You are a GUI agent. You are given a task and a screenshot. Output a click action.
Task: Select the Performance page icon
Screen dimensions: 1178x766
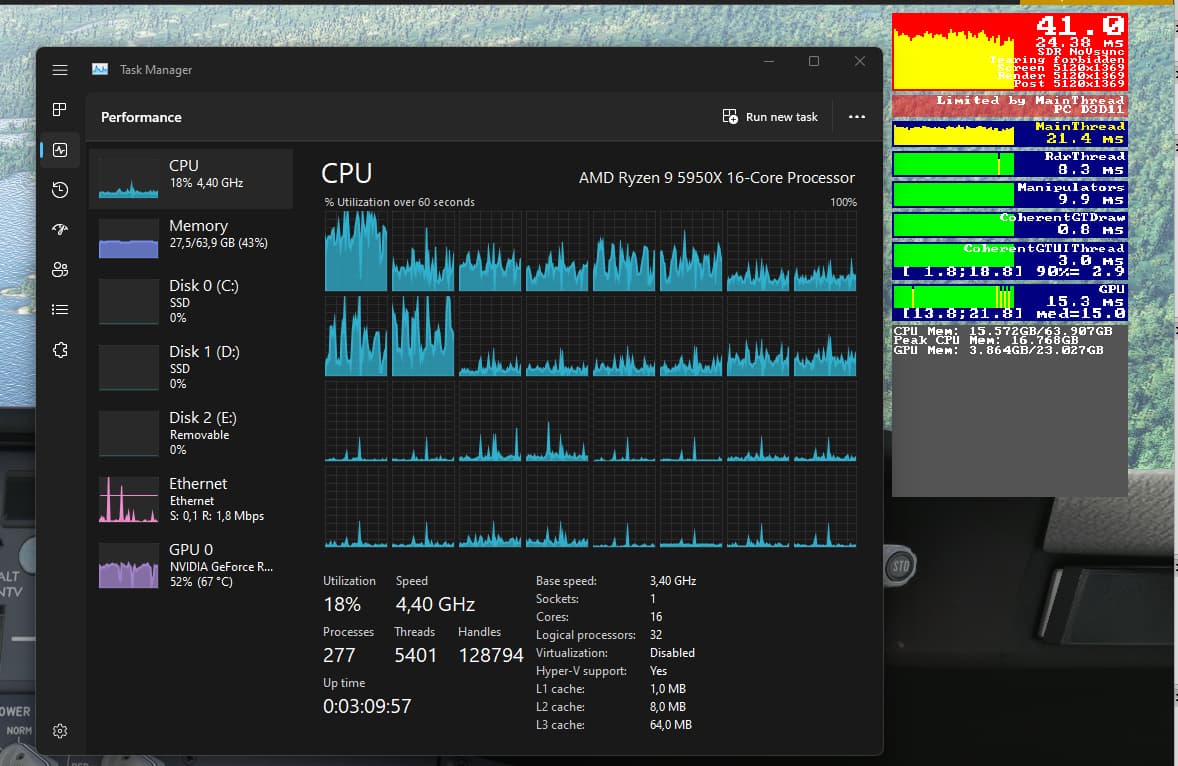[x=60, y=150]
